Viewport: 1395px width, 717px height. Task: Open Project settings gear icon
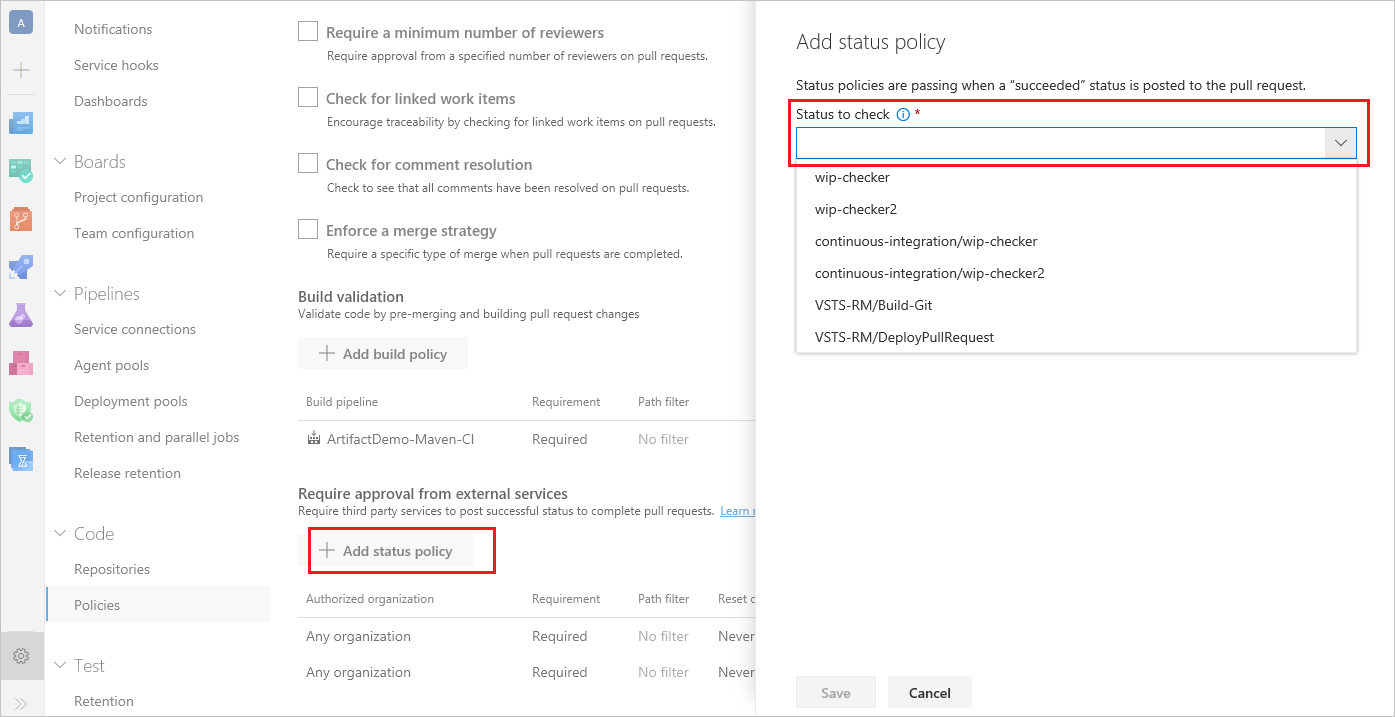[x=21, y=656]
